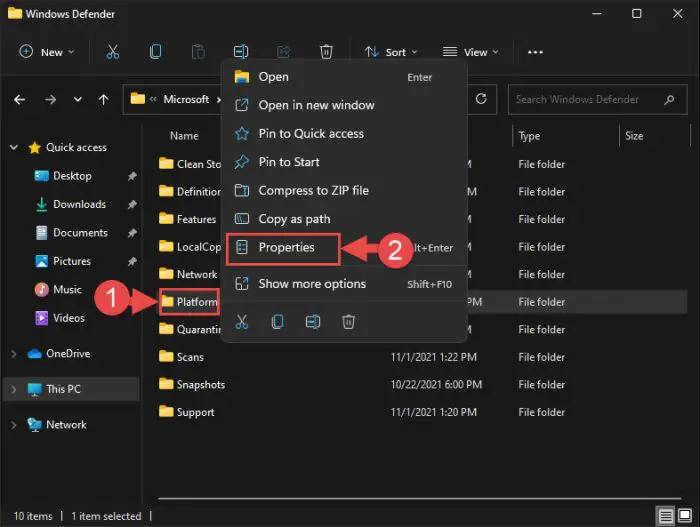Click pin icon next to Documents
Image resolution: width=700 pixels, height=527 pixels.
tap(132, 233)
